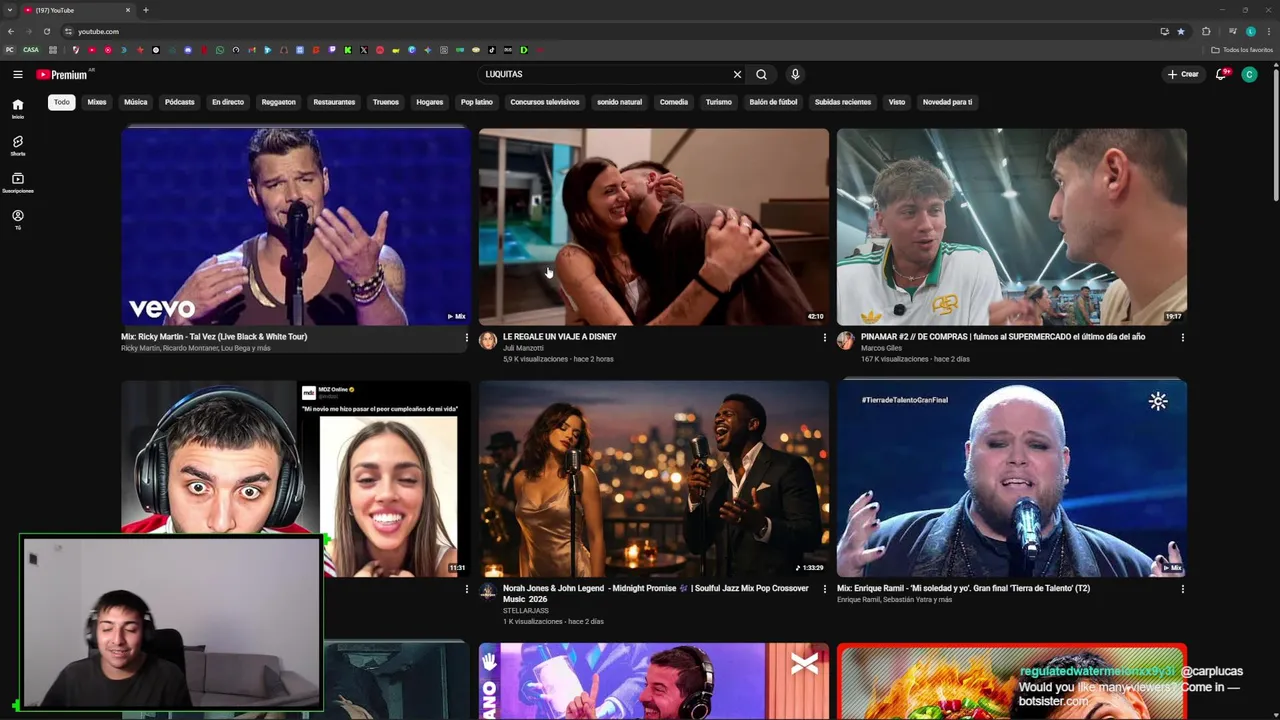Image resolution: width=1280 pixels, height=720 pixels.
Task: Open the CASA bookmark folder
Action: point(31,50)
